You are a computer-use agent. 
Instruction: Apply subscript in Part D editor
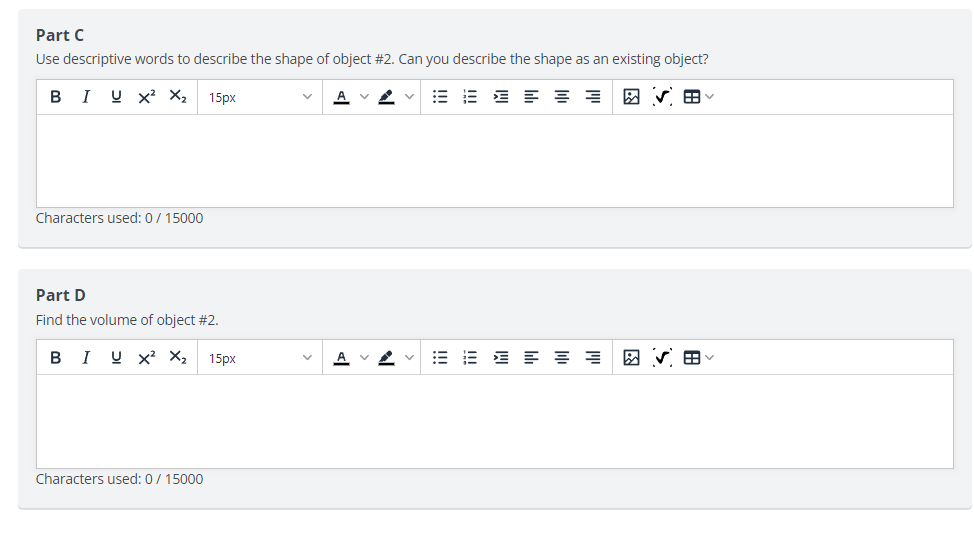[178, 358]
